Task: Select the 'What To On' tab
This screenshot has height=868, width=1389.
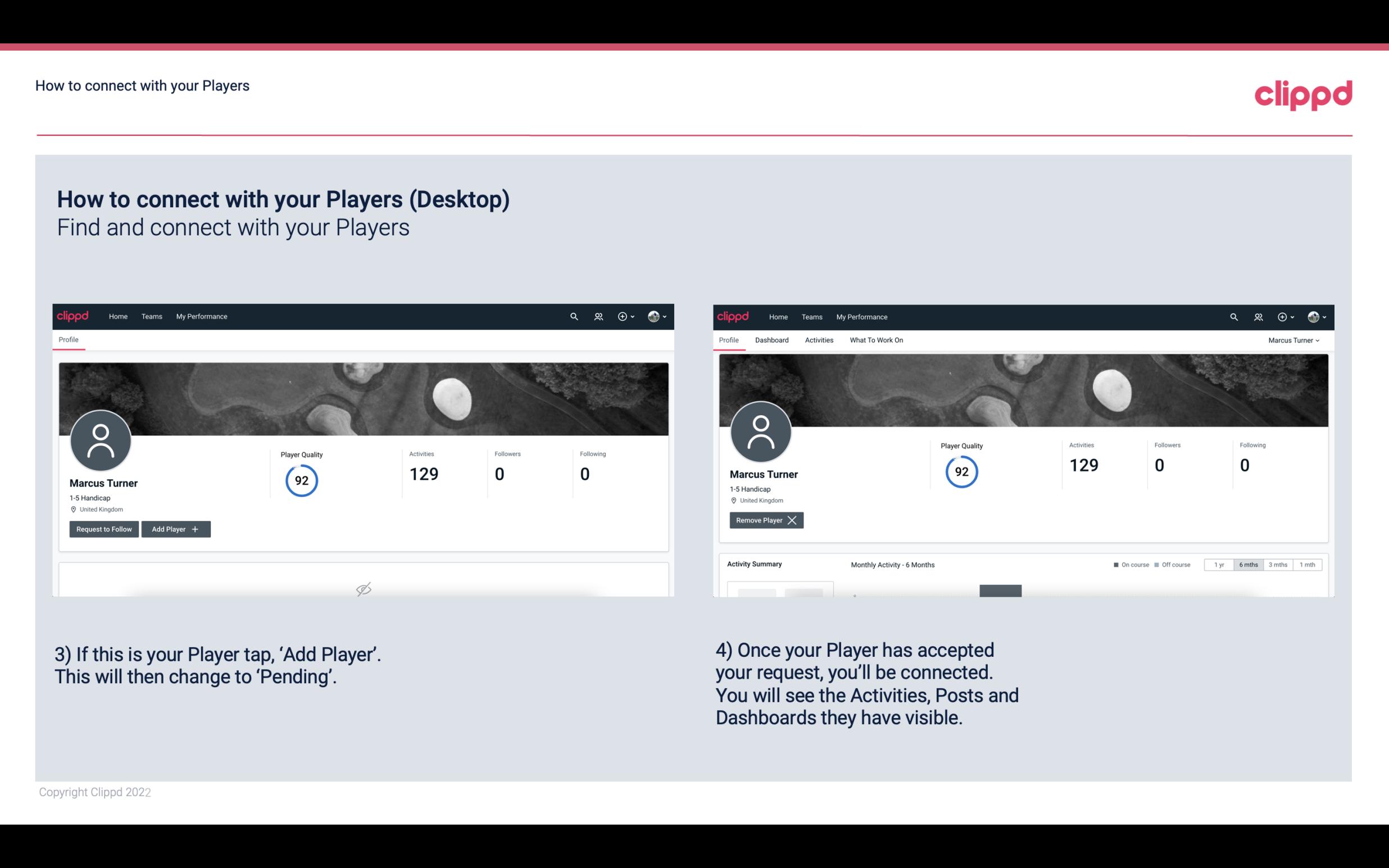Action: [877, 340]
